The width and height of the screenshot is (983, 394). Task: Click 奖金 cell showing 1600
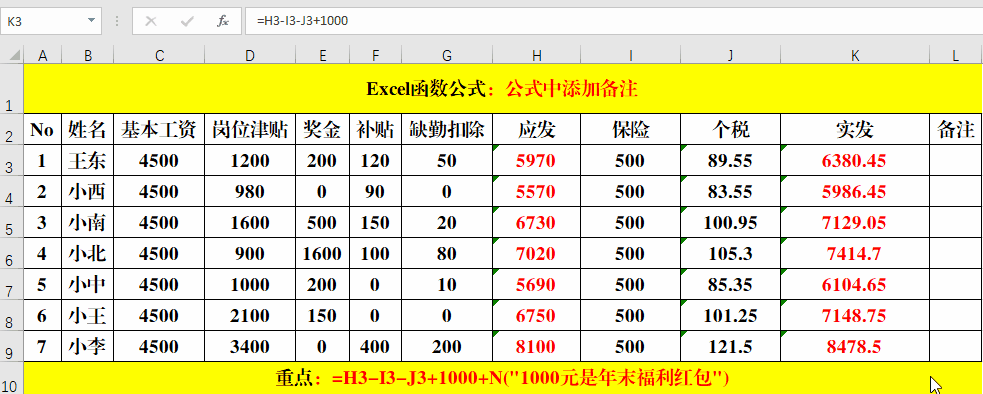[322, 253]
